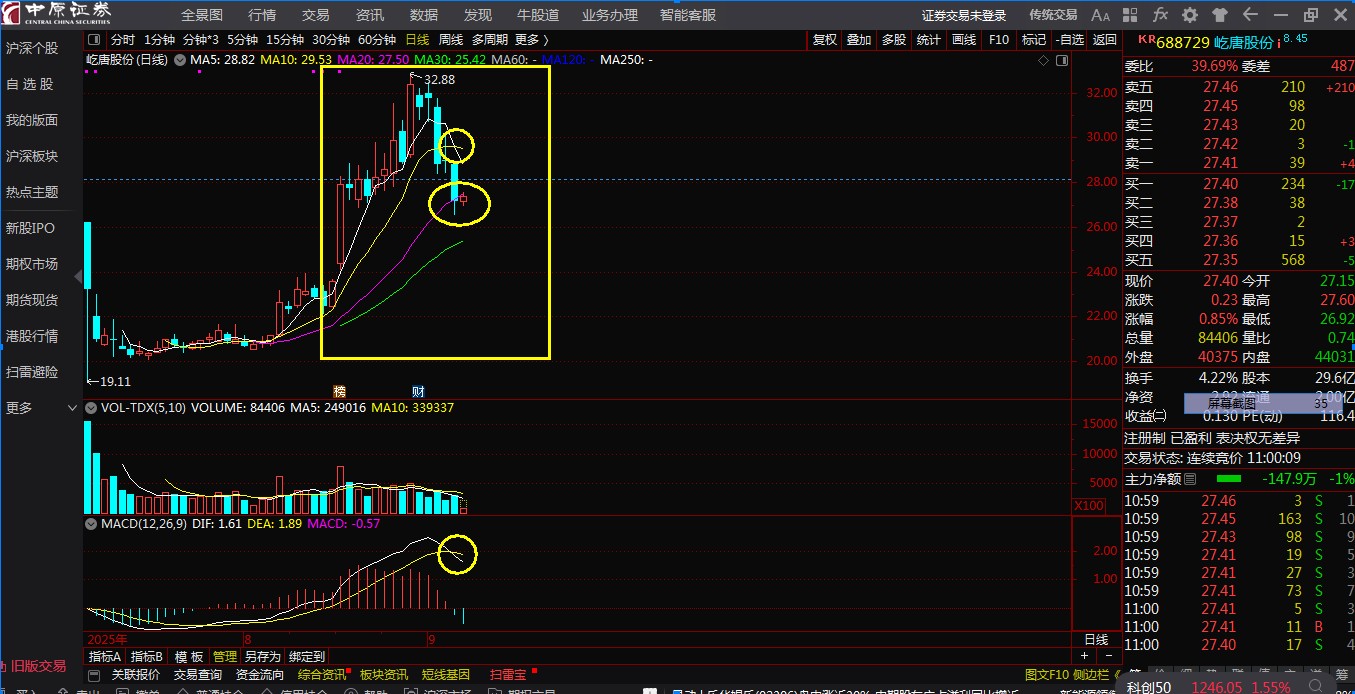Viewport: 1355px width, 694px height.
Task: Switch to the 5分钟 period
Action: tap(242, 40)
